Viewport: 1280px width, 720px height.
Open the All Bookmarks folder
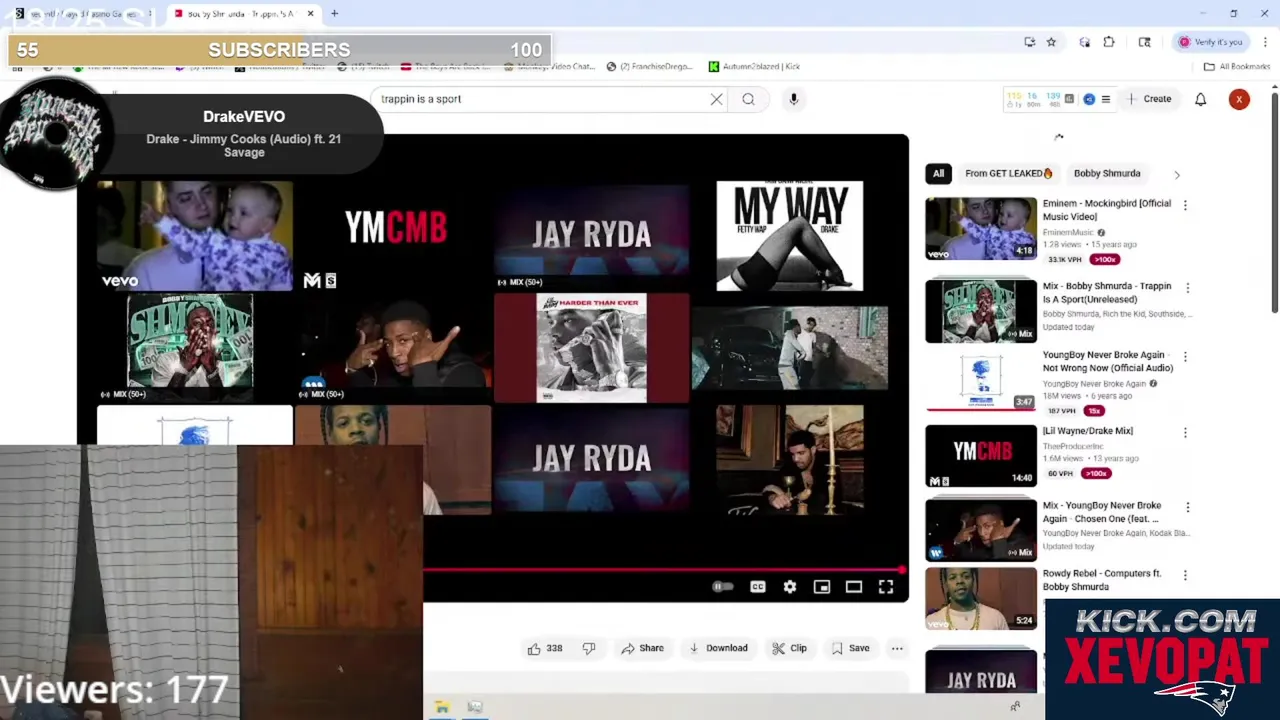click(x=1237, y=67)
